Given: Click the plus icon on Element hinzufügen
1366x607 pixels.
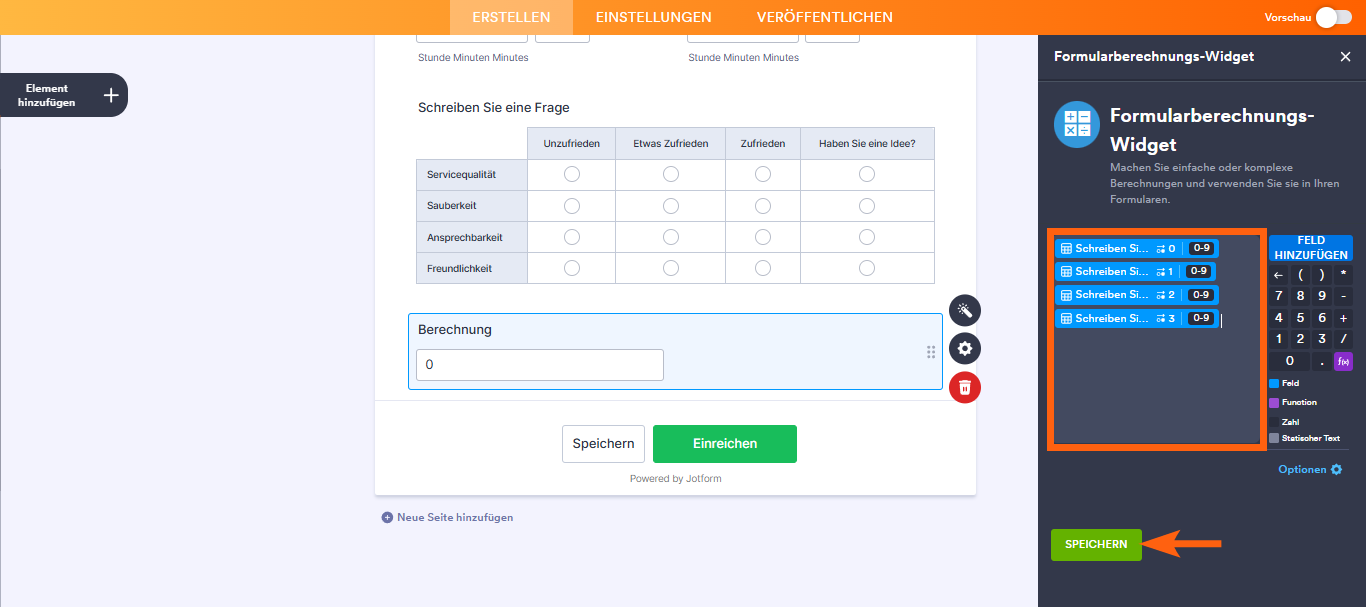Looking at the screenshot, I should click(111, 95).
